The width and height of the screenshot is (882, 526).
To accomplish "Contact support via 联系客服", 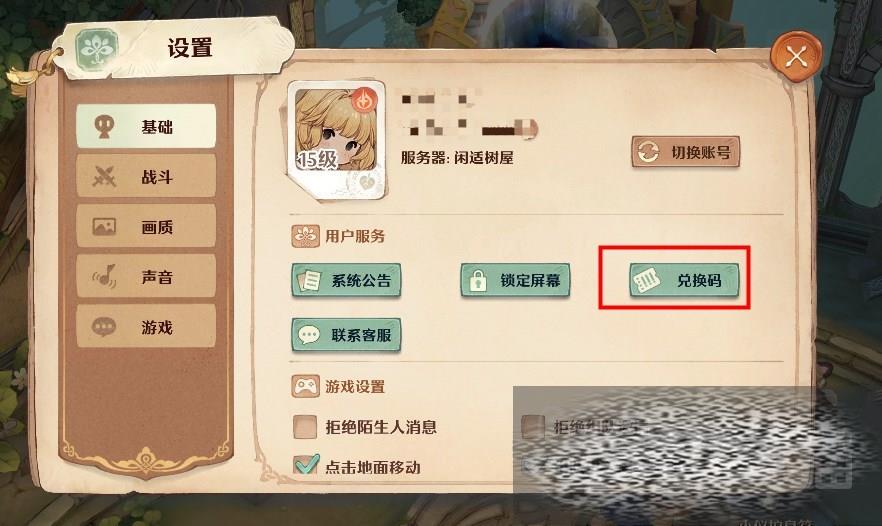I will (346, 335).
